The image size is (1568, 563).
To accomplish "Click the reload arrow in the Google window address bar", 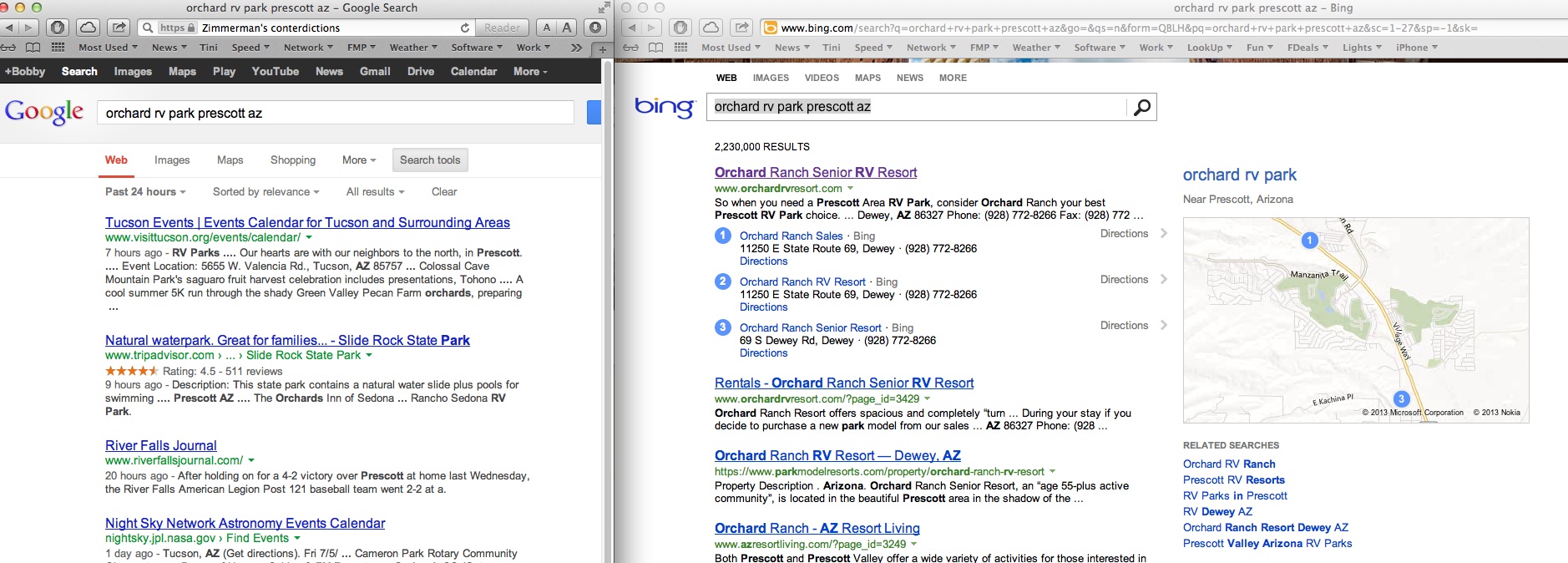I will click(x=465, y=28).
